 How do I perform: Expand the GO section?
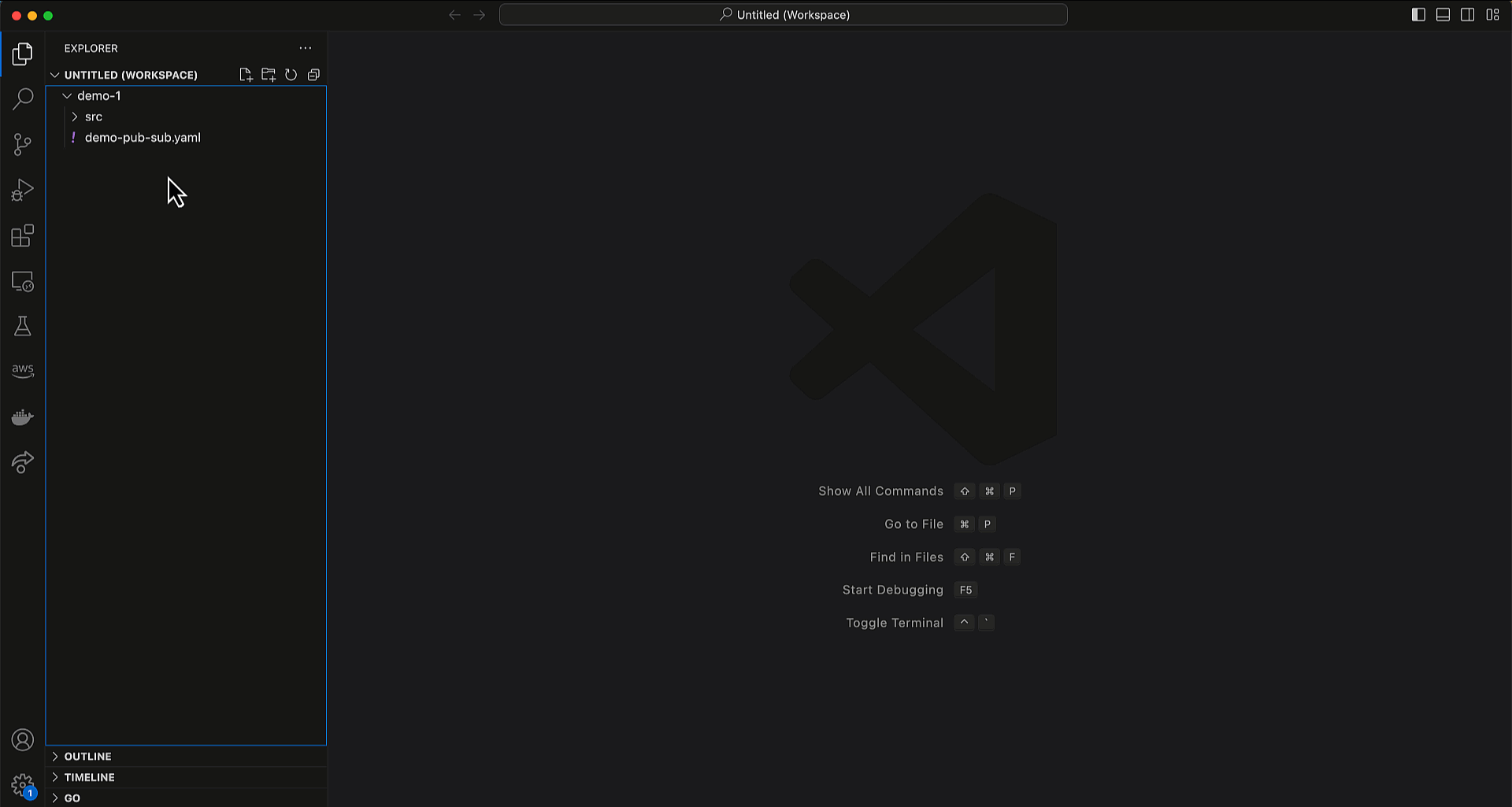point(186,798)
